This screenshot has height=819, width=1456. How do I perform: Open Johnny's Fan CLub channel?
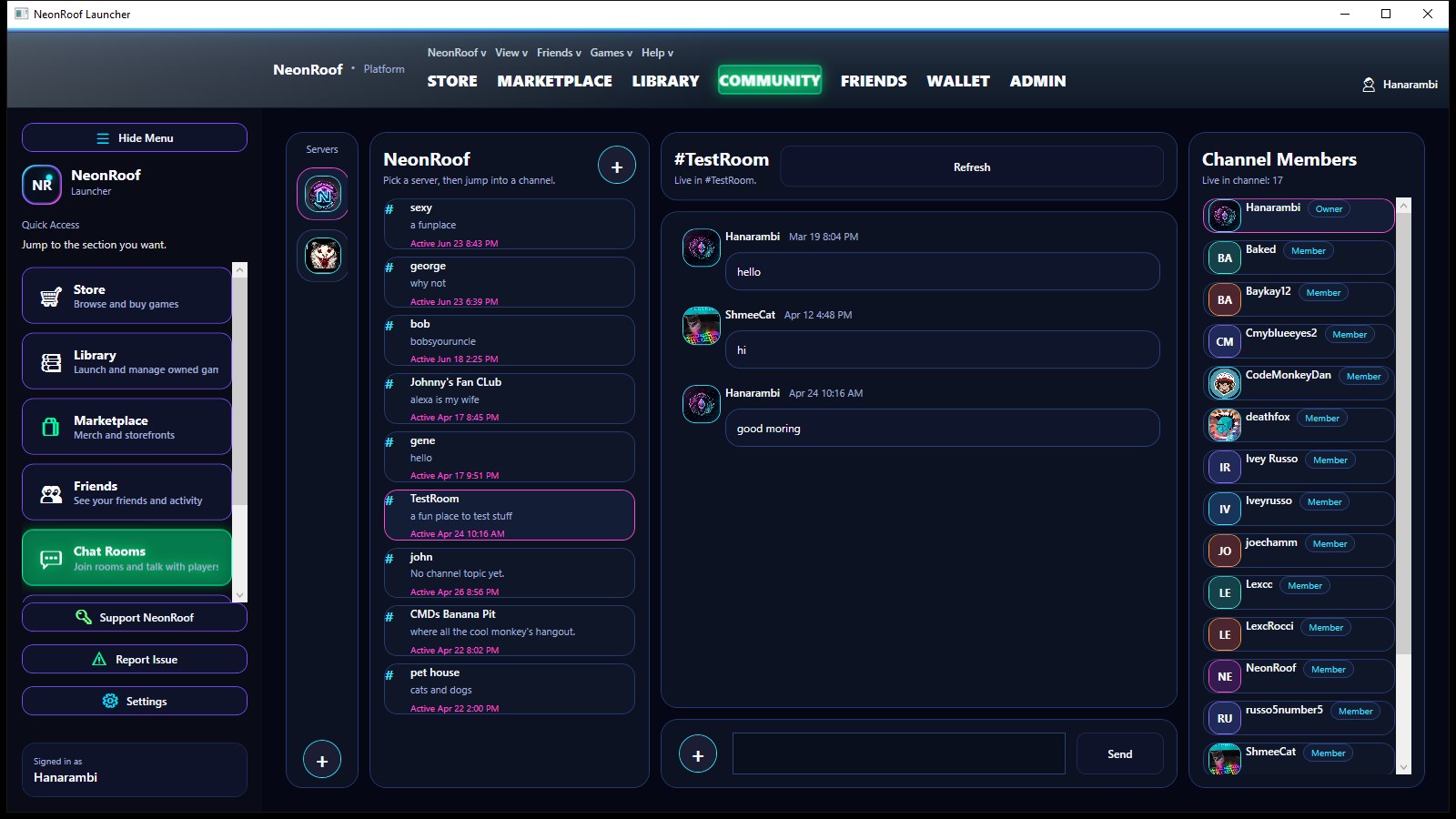pos(510,399)
